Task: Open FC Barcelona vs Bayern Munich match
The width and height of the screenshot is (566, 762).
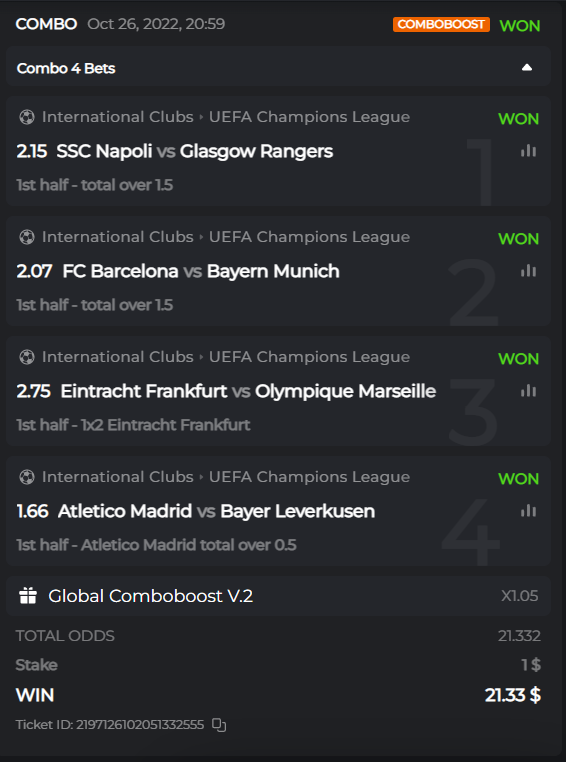Action: tap(201, 271)
